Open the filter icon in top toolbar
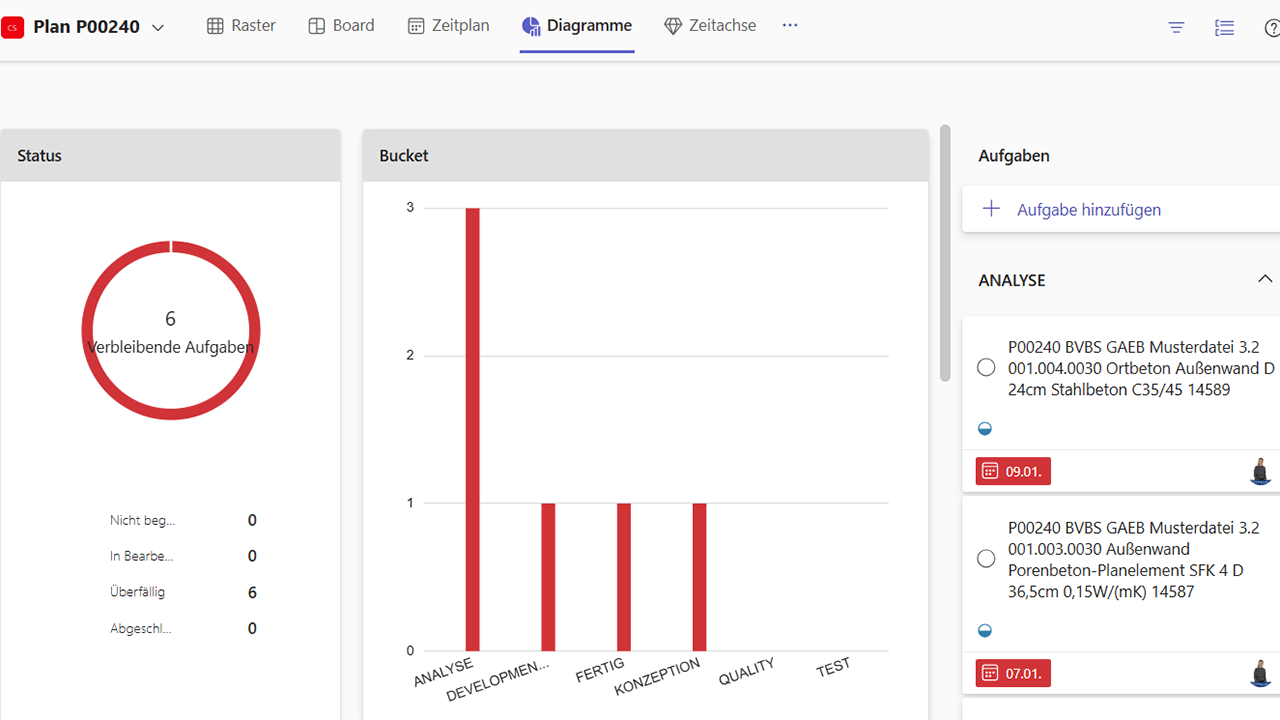The image size is (1280, 720). pos(1177,28)
